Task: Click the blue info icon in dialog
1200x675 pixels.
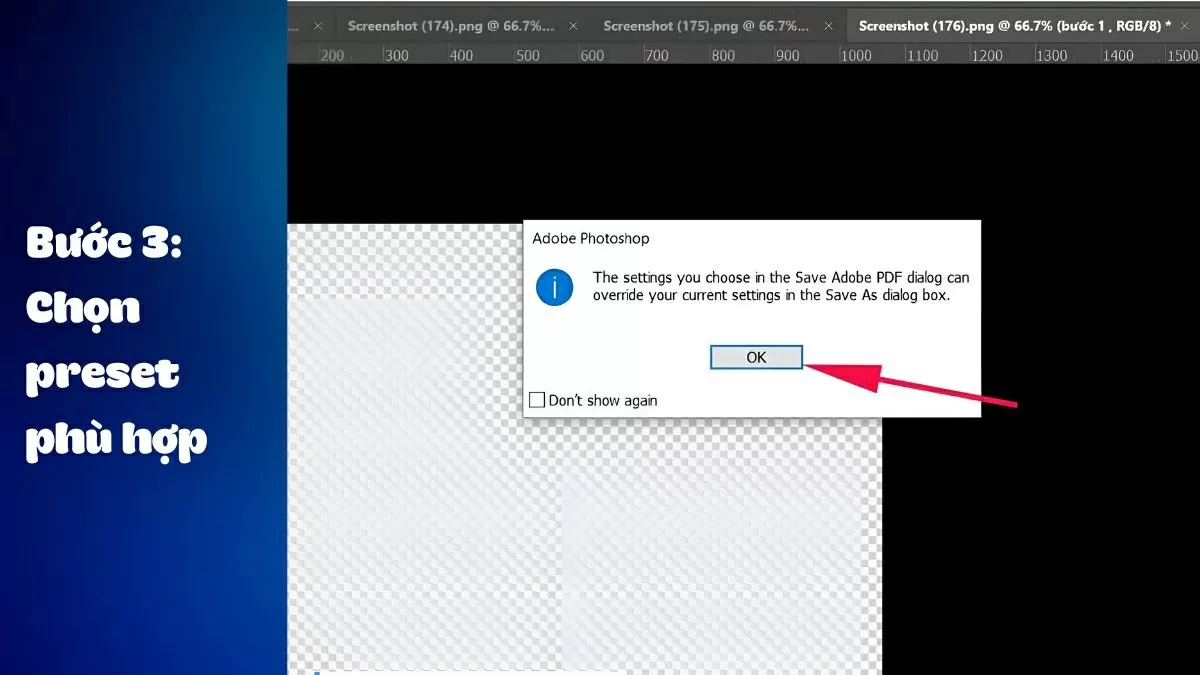Action: 554,288
